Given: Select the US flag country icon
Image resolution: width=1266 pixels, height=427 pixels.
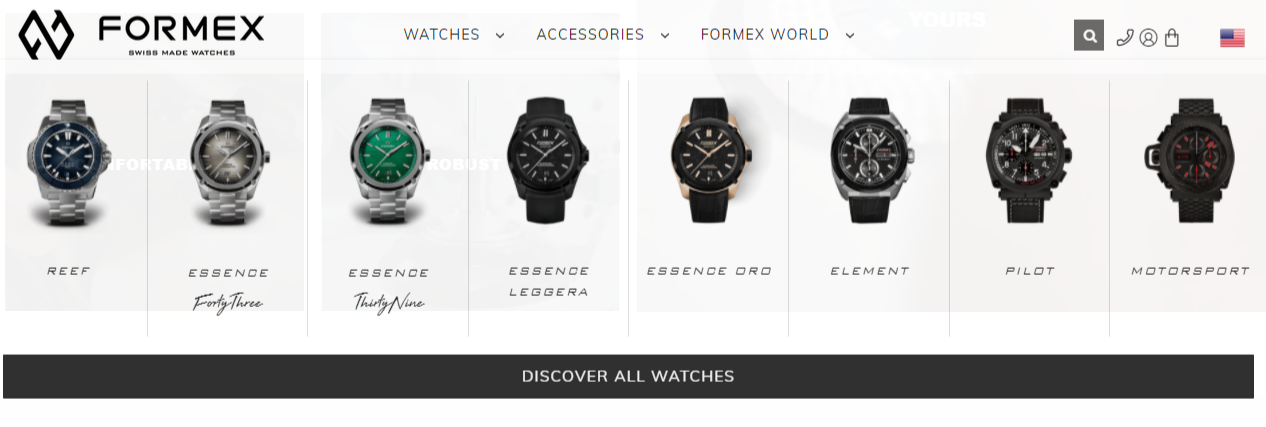Looking at the screenshot, I should (1232, 38).
